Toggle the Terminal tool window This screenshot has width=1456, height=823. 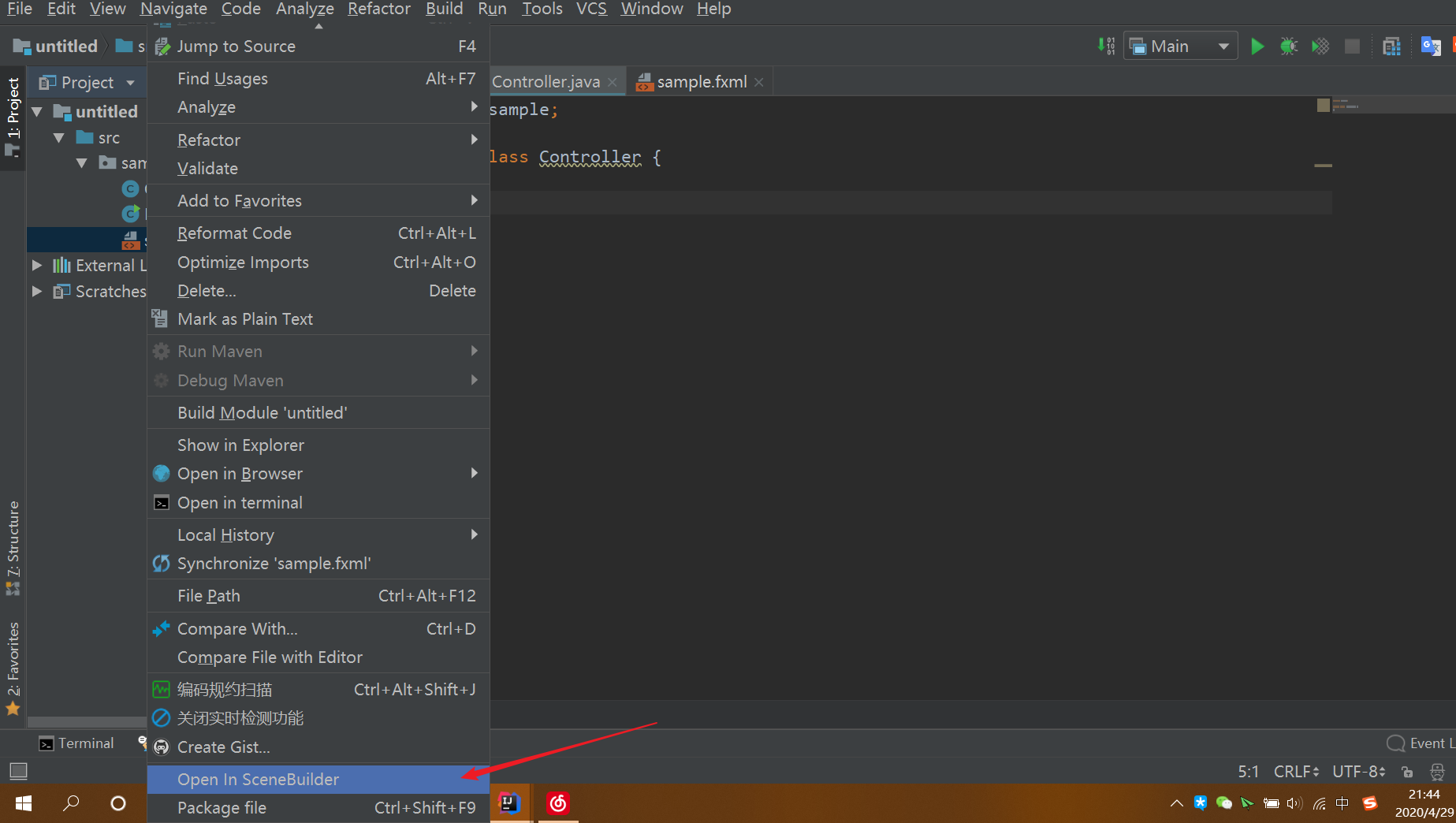tap(76, 743)
